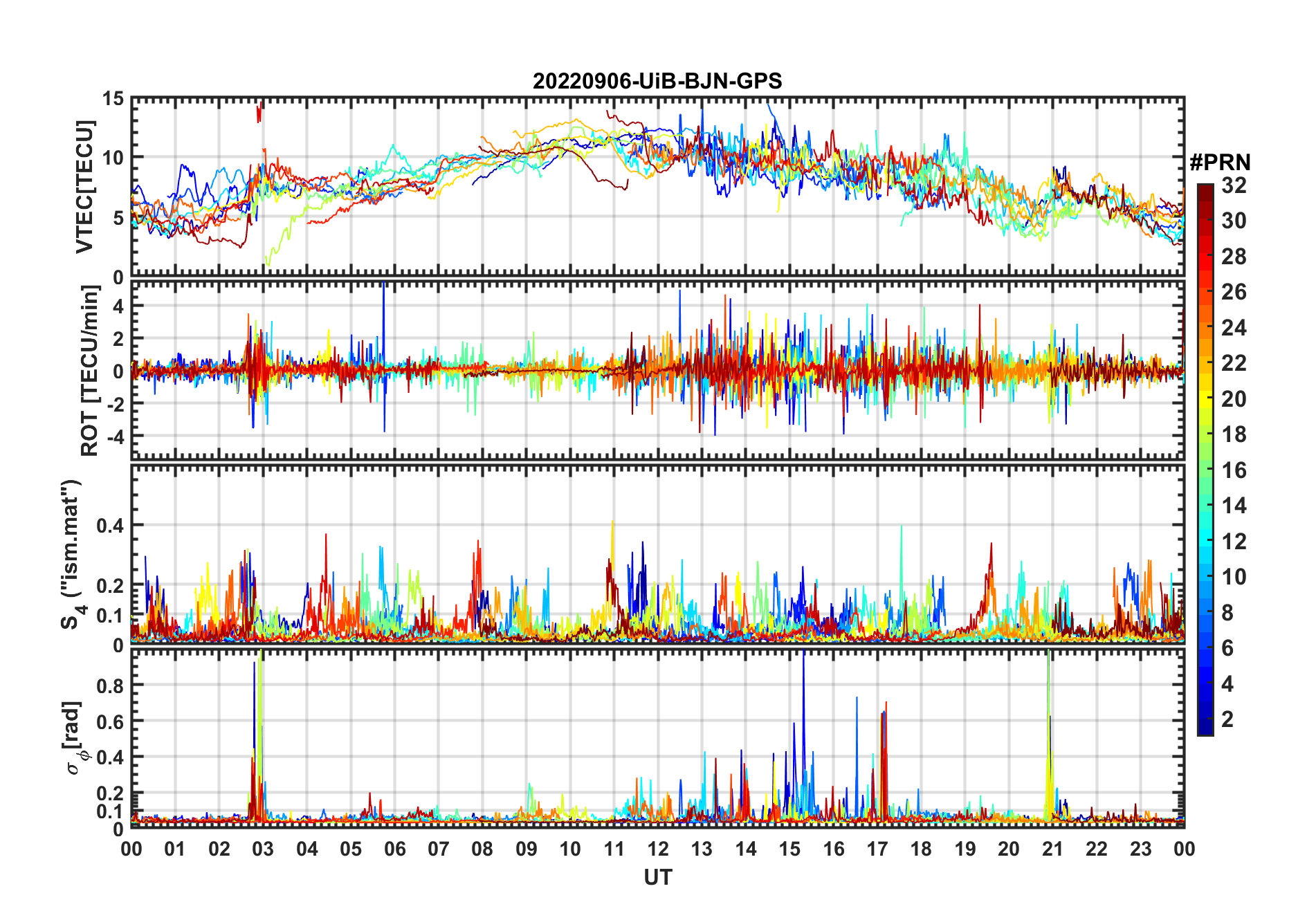Click the sigma phi [rad] axis label
This screenshot has width=1316, height=920.
(x=76, y=738)
